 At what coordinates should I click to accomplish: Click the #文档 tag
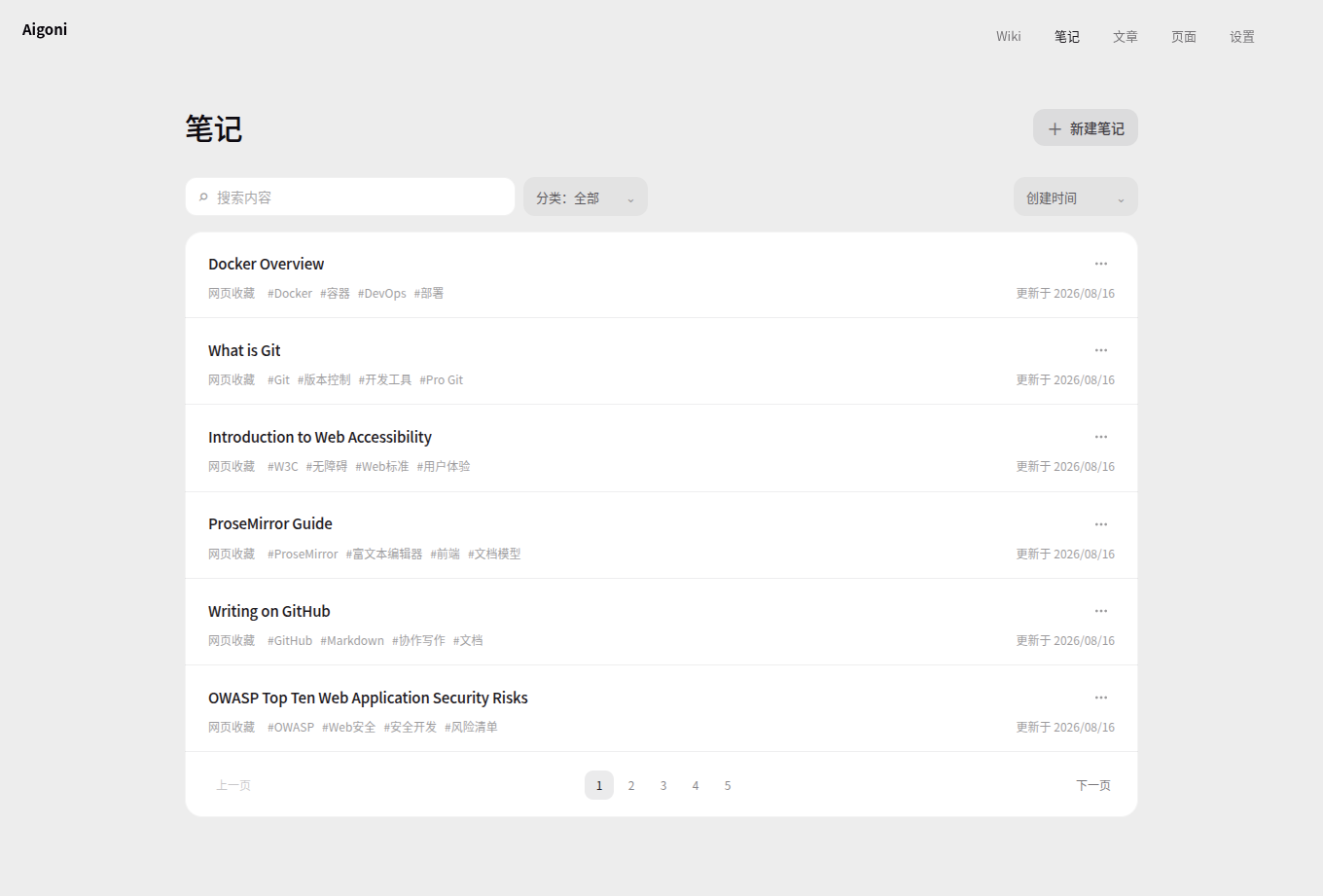click(468, 640)
